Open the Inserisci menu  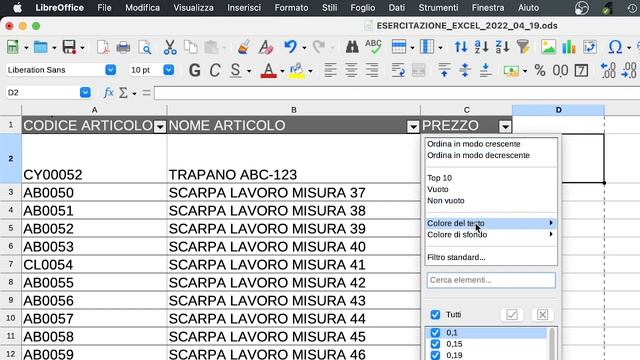pos(244,8)
